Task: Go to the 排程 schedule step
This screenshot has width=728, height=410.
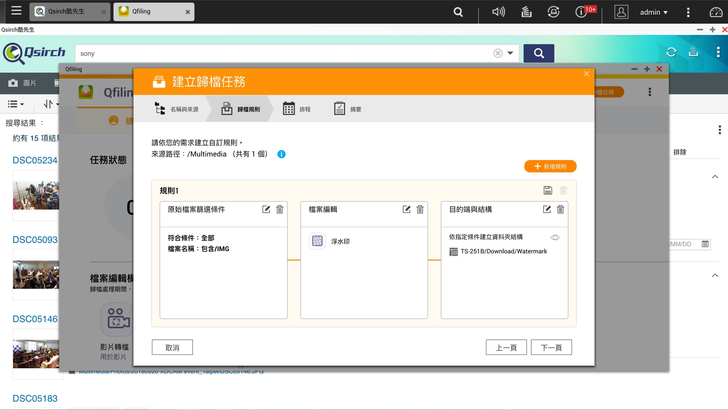Action: click(296, 108)
